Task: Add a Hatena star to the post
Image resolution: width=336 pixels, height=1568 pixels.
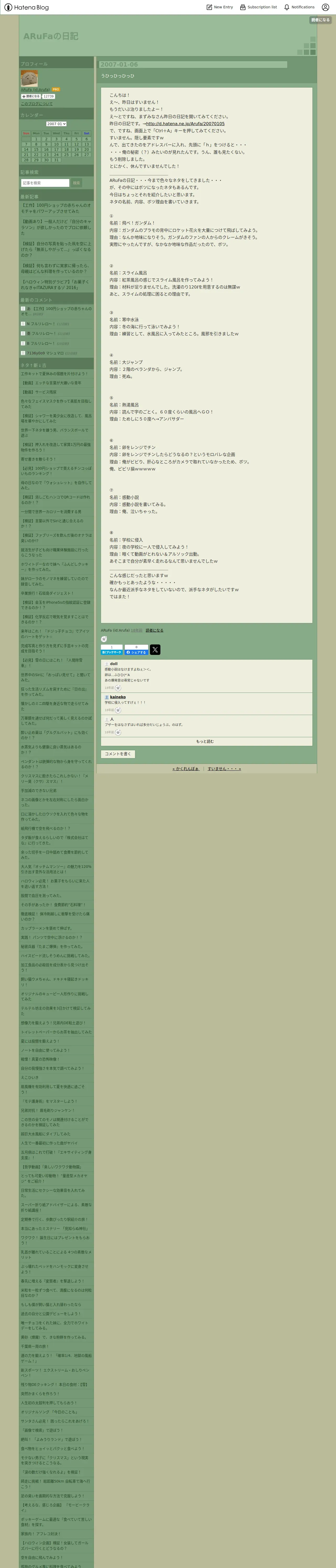Action: (104, 639)
